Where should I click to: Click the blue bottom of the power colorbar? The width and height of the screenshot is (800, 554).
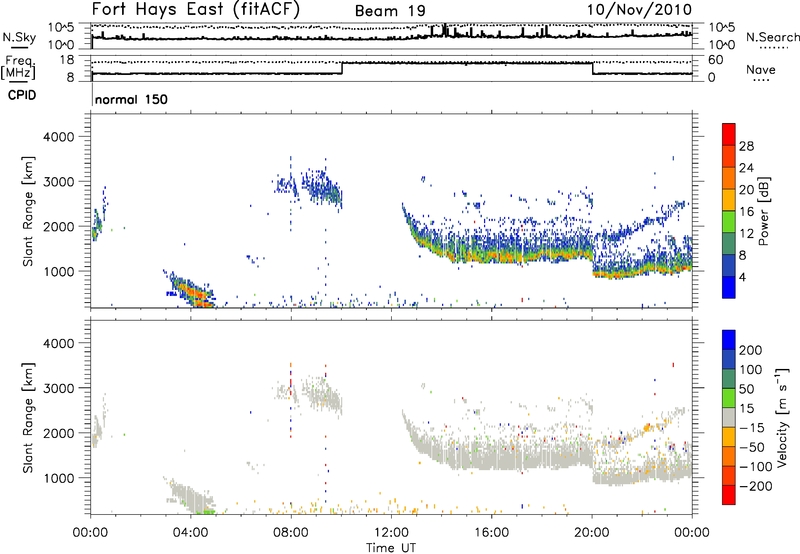pyautogui.click(x=729, y=287)
